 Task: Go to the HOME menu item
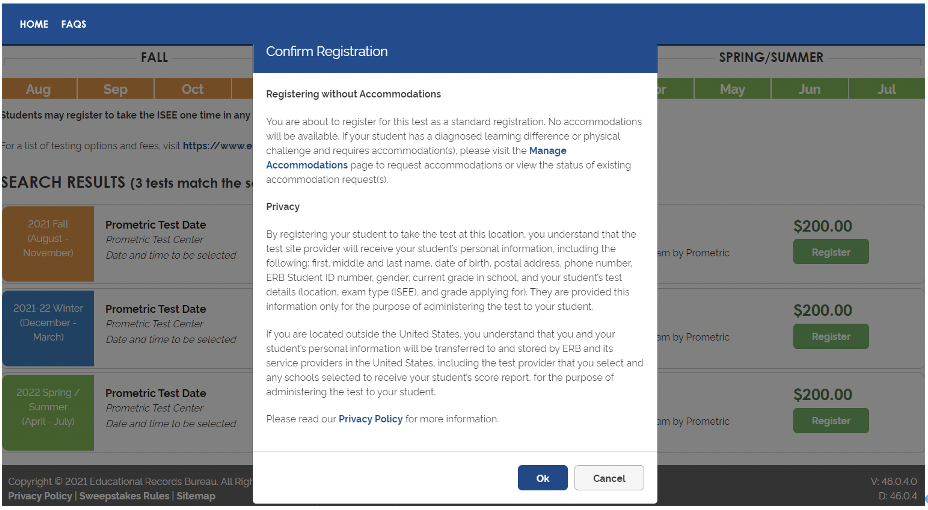[34, 24]
